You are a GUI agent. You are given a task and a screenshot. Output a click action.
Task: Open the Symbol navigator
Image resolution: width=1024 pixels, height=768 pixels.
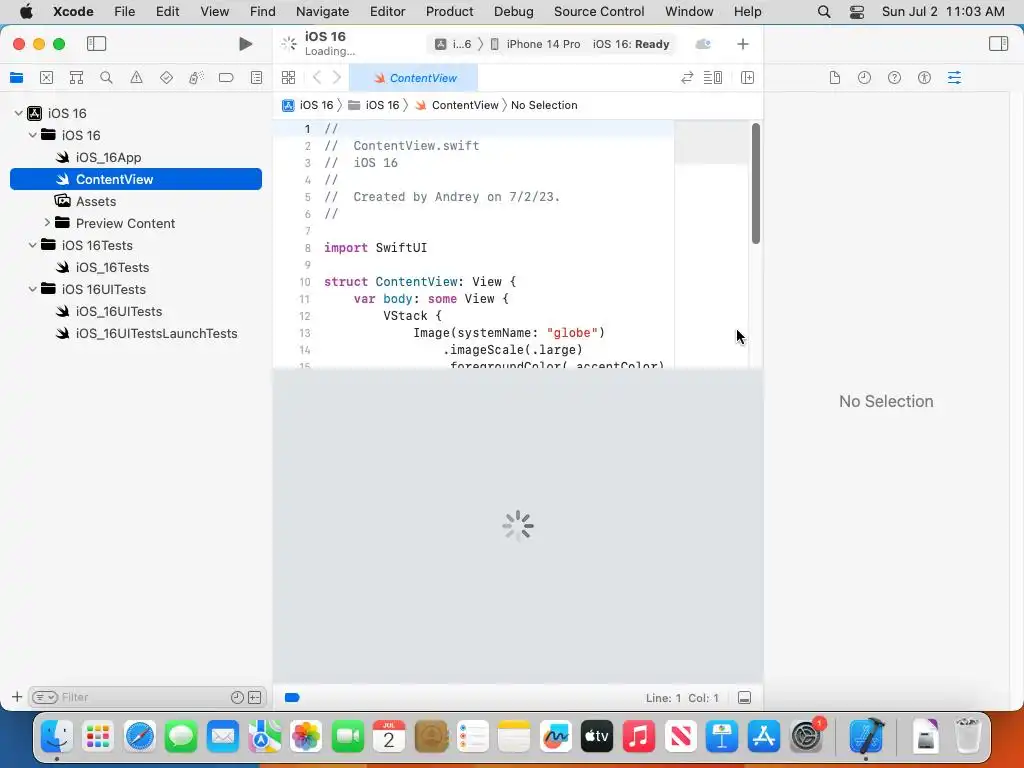tap(76, 78)
